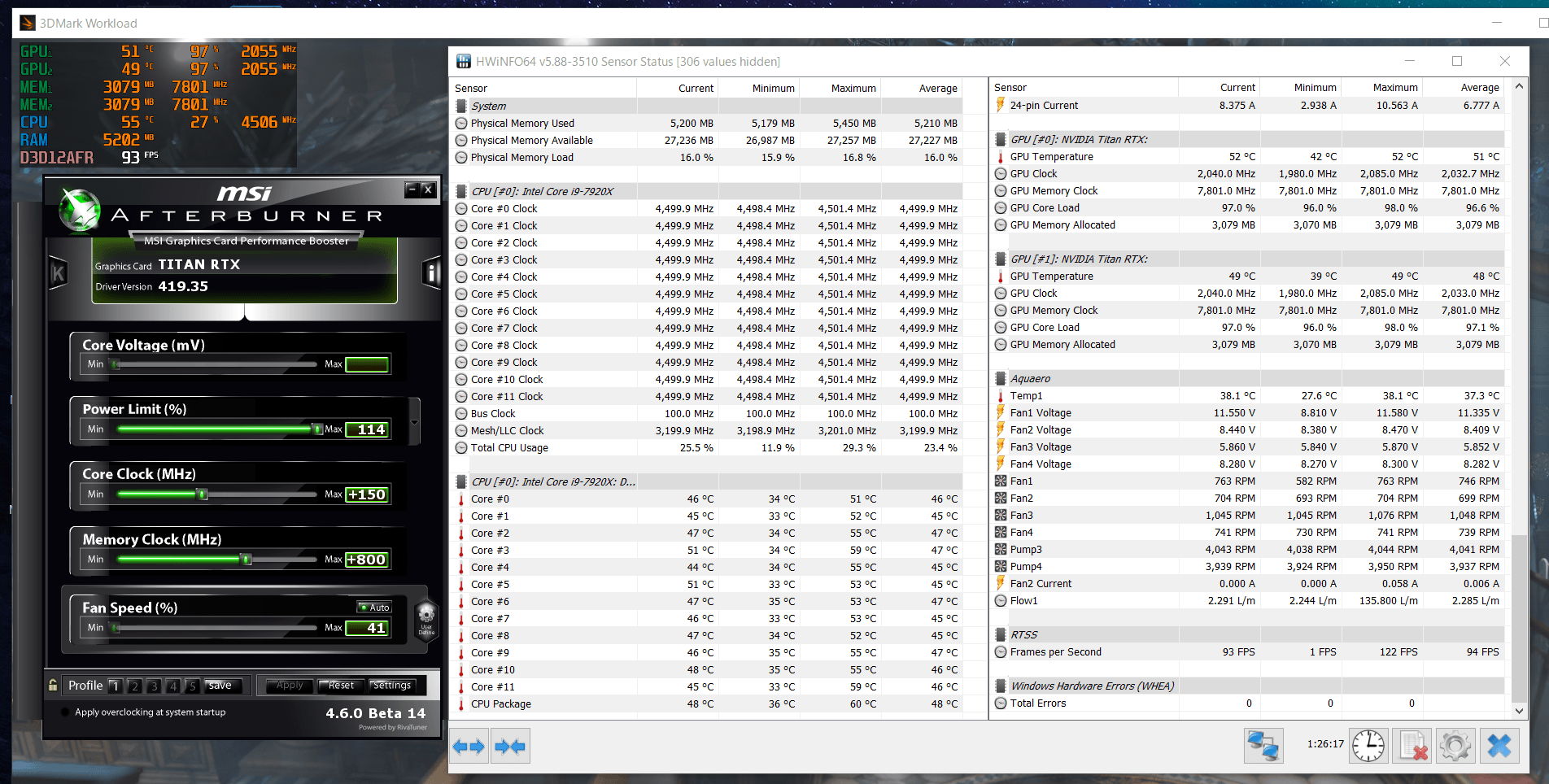Click the Windows Hardware Errors group icon
Screen dimensions: 1549x784
pyautogui.click(x=1001, y=686)
